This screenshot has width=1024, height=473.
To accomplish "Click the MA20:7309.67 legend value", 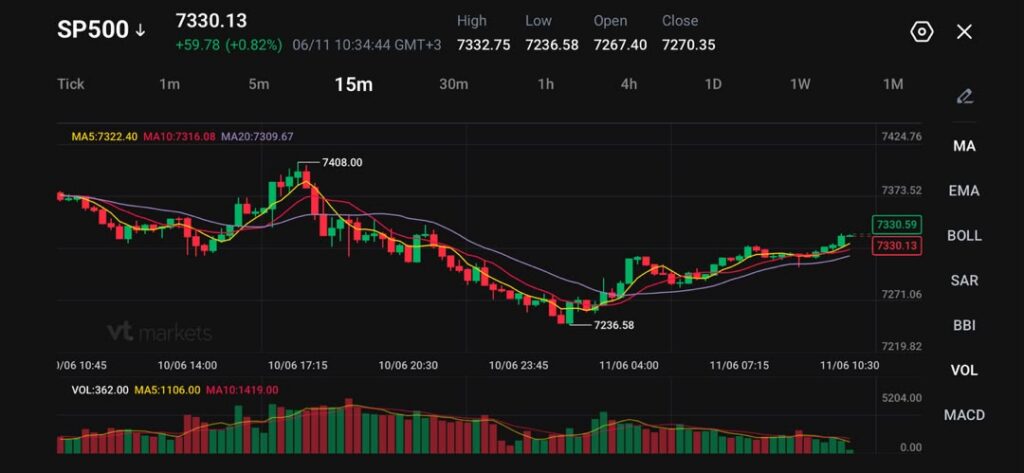I will tap(257, 137).
